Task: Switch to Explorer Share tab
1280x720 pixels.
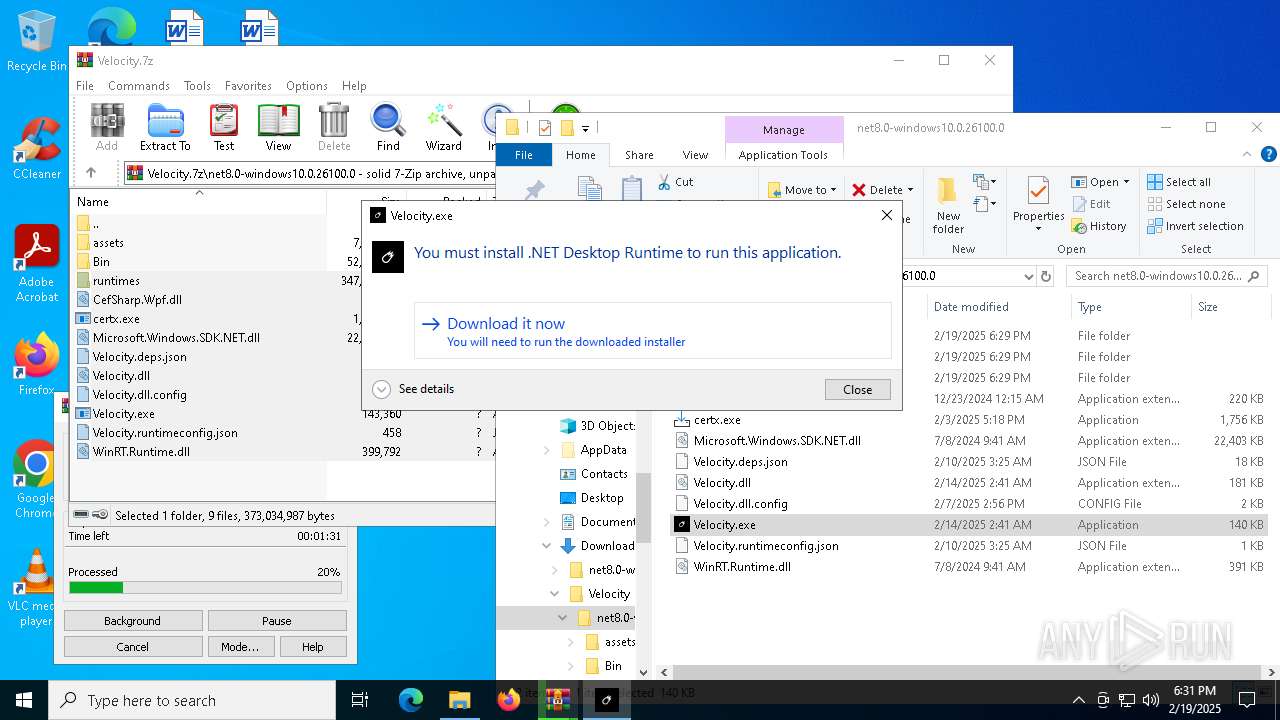Action: (x=639, y=155)
